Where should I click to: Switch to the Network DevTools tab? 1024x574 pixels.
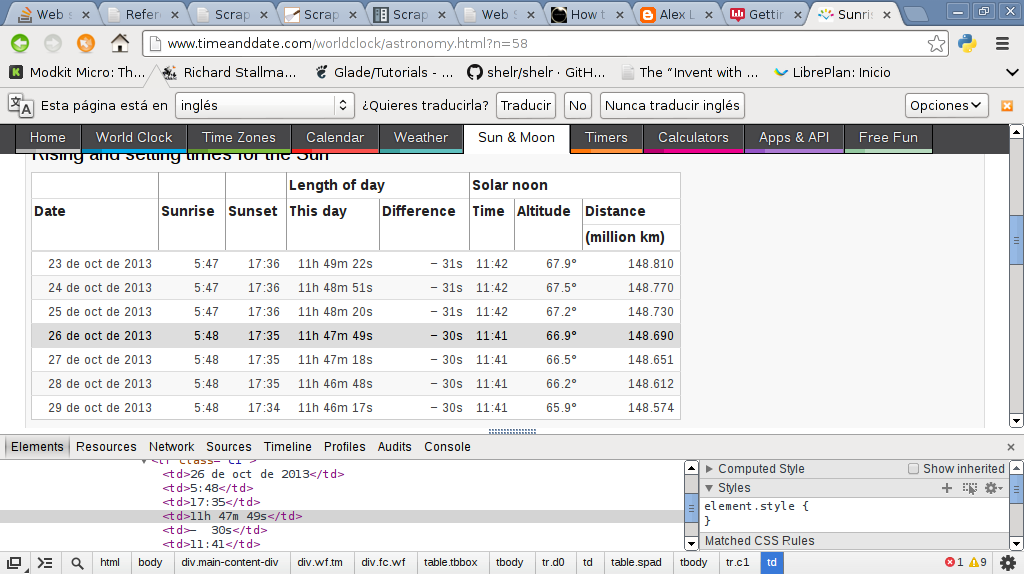(171, 447)
